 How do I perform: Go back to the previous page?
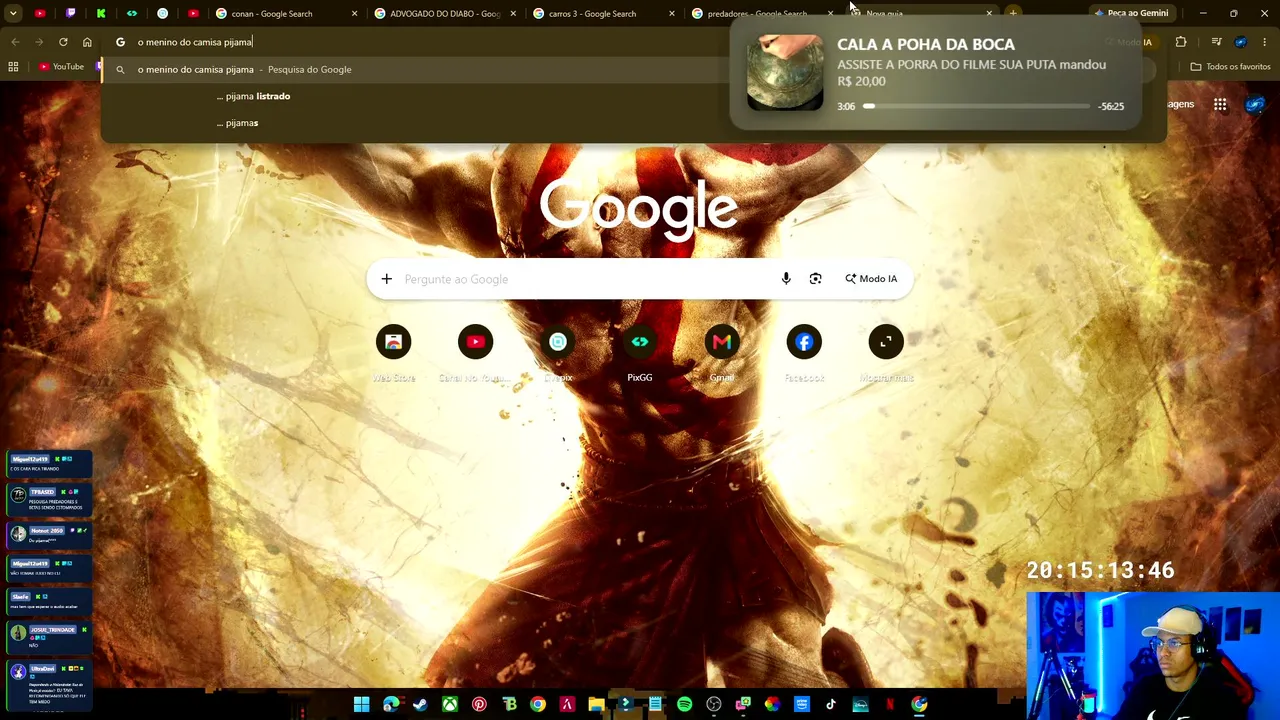[x=15, y=42]
